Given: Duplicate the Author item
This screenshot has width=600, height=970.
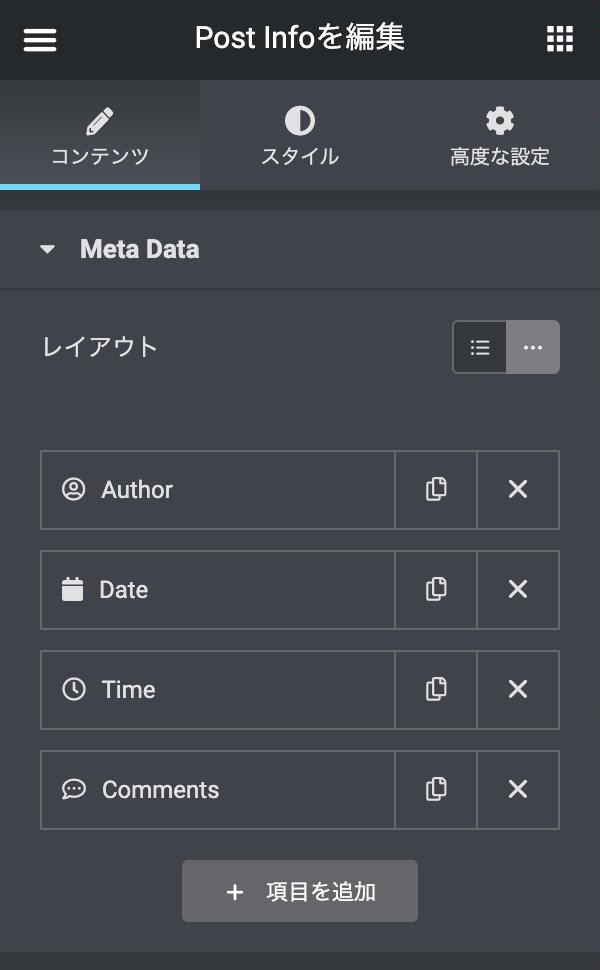Looking at the screenshot, I should click(x=436, y=490).
